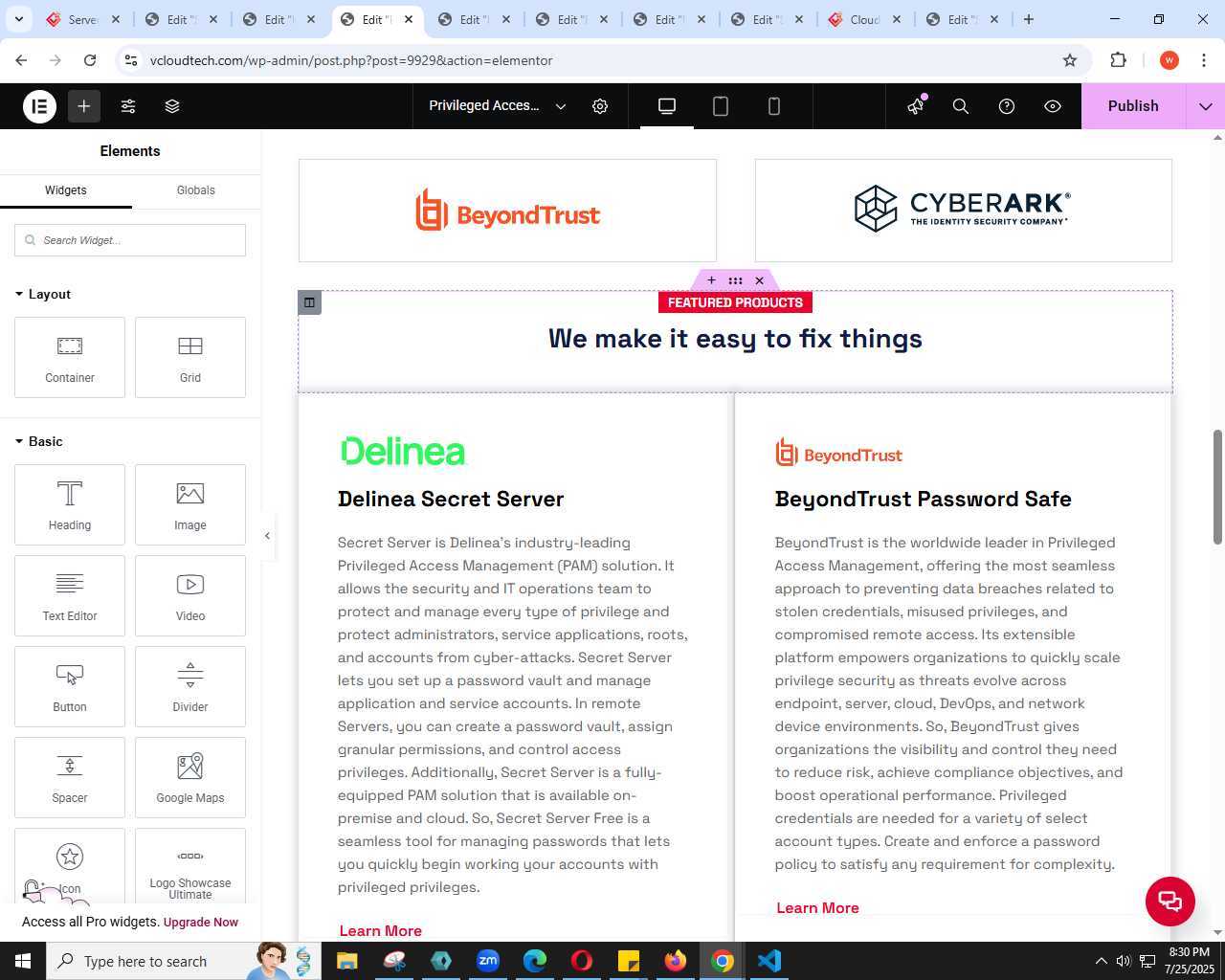This screenshot has width=1225, height=980.
Task: Select heading We make it easy to fix things
Action: 735,339
